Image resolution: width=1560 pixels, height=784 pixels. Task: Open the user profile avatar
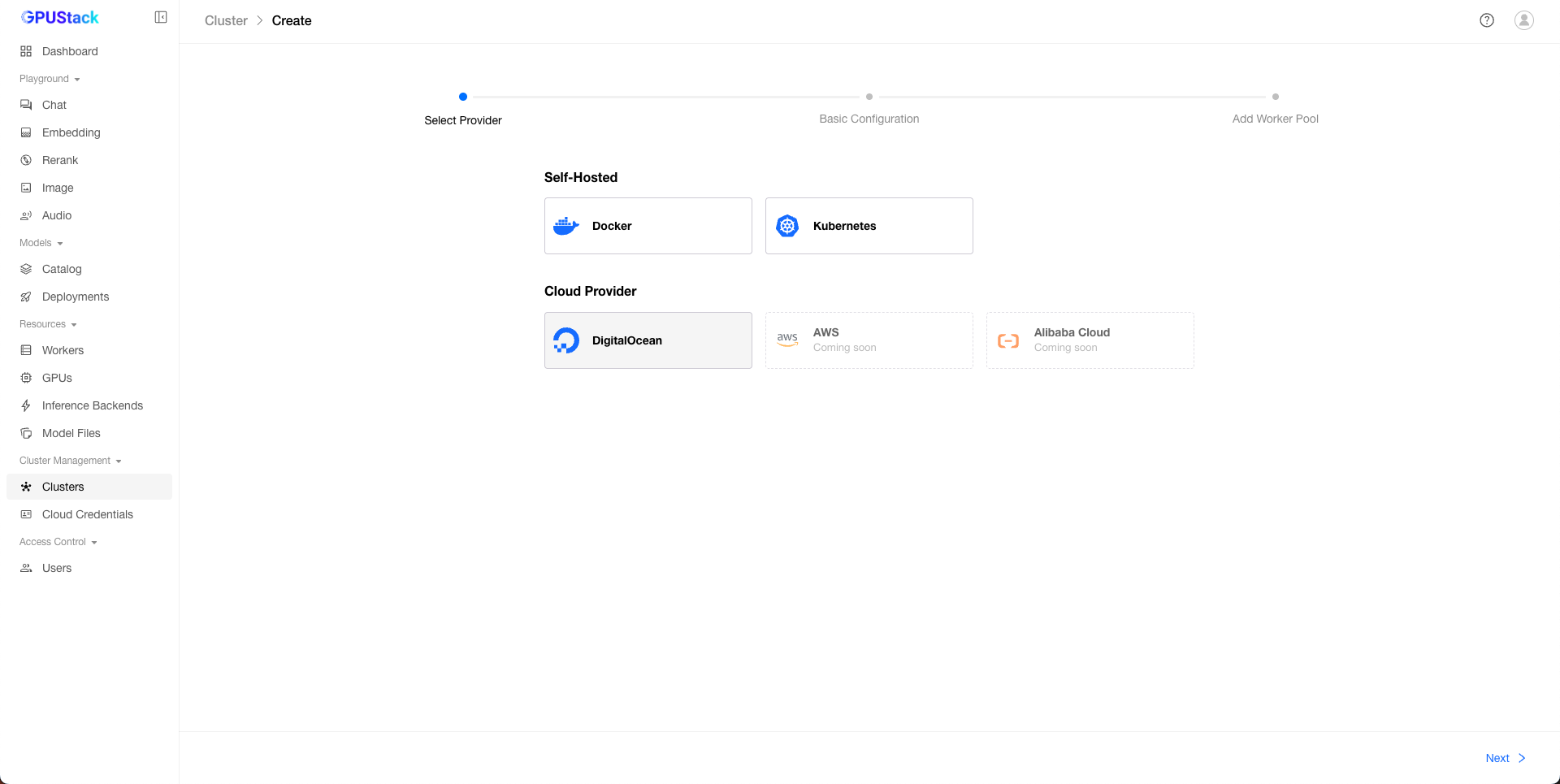(1523, 20)
